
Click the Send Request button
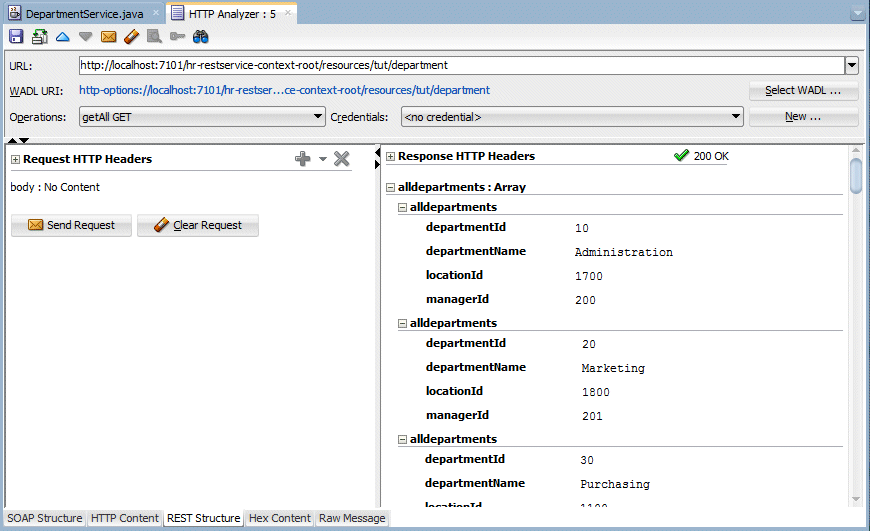click(x=72, y=225)
